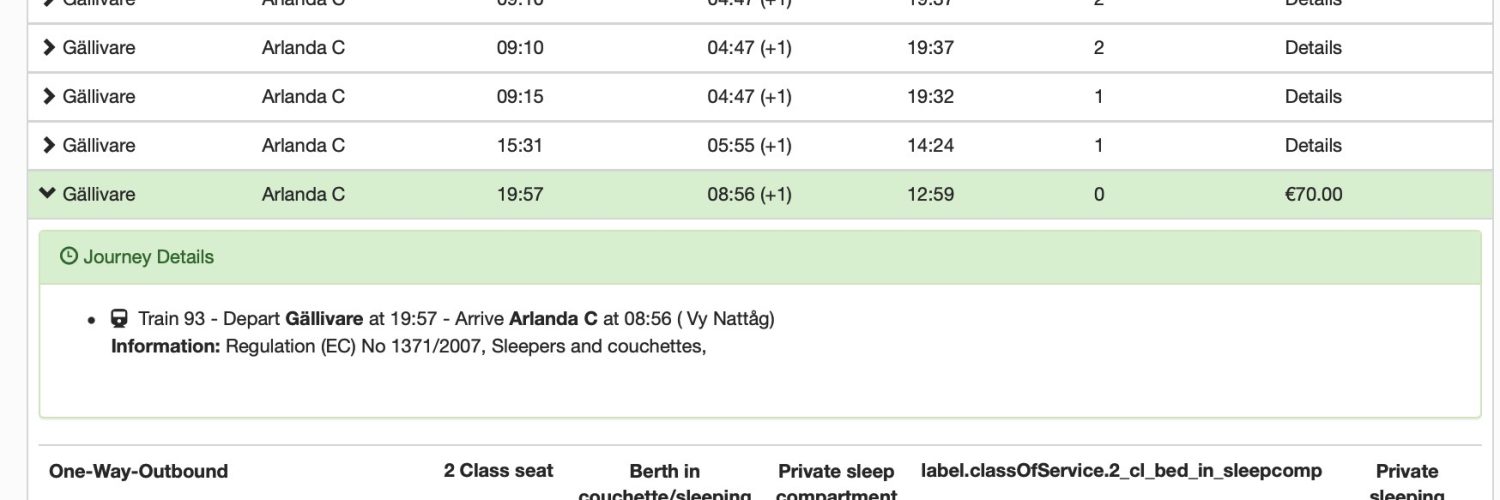
Task: Collapse the 19:57 Gällivare journey chevron
Action: [48, 194]
